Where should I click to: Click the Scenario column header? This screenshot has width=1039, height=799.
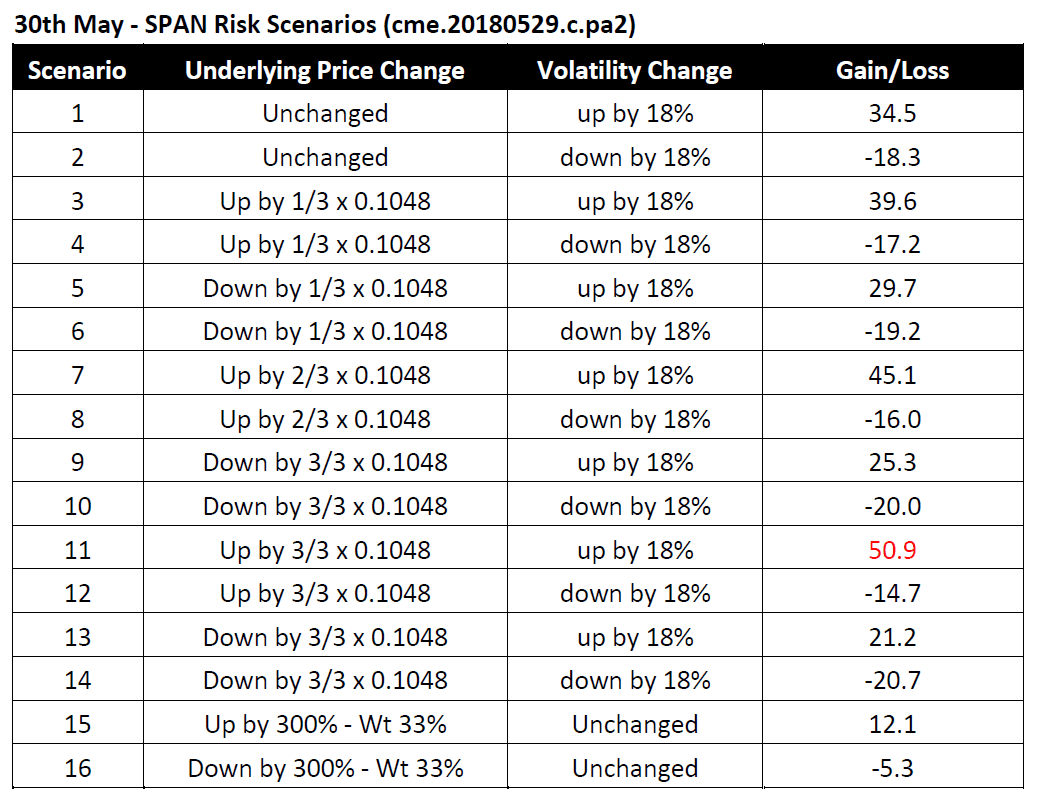pyautogui.click(x=77, y=71)
